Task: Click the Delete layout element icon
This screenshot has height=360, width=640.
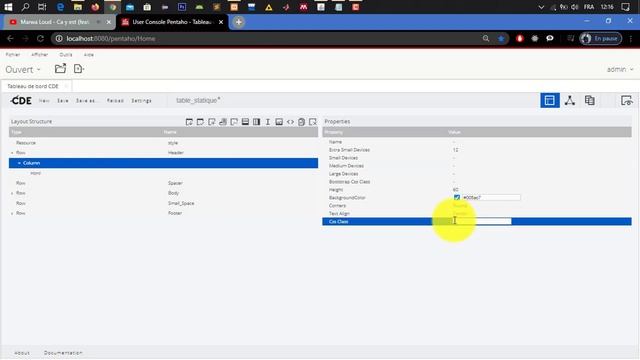Action: (x=313, y=122)
